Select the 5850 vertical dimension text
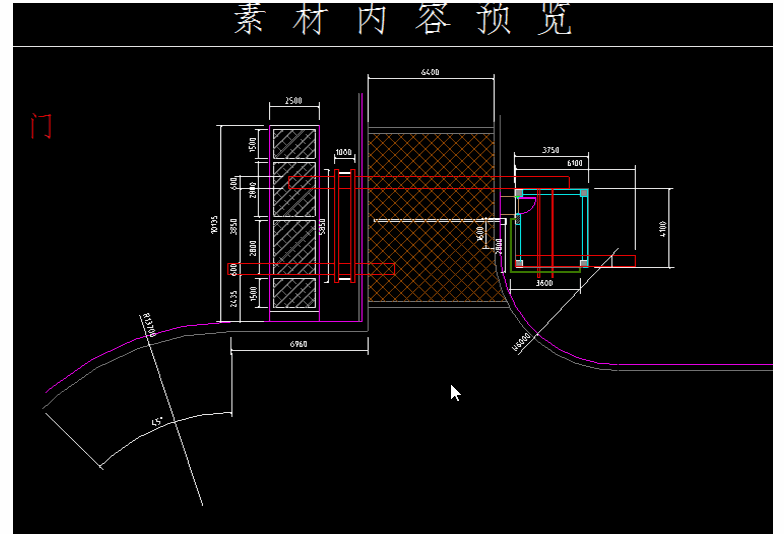 322,227
